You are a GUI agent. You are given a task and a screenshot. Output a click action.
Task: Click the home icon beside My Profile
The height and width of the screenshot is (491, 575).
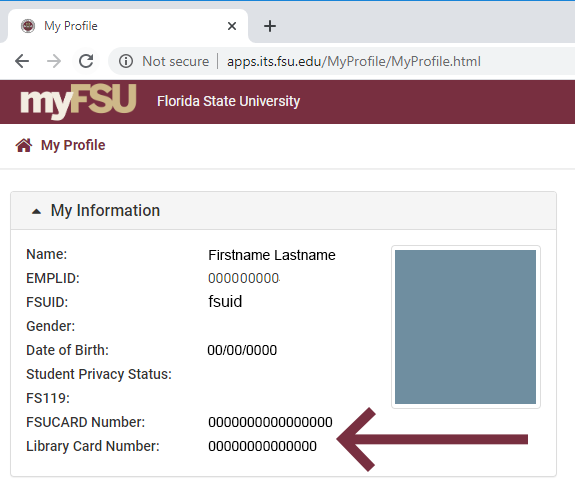[24, 145]
